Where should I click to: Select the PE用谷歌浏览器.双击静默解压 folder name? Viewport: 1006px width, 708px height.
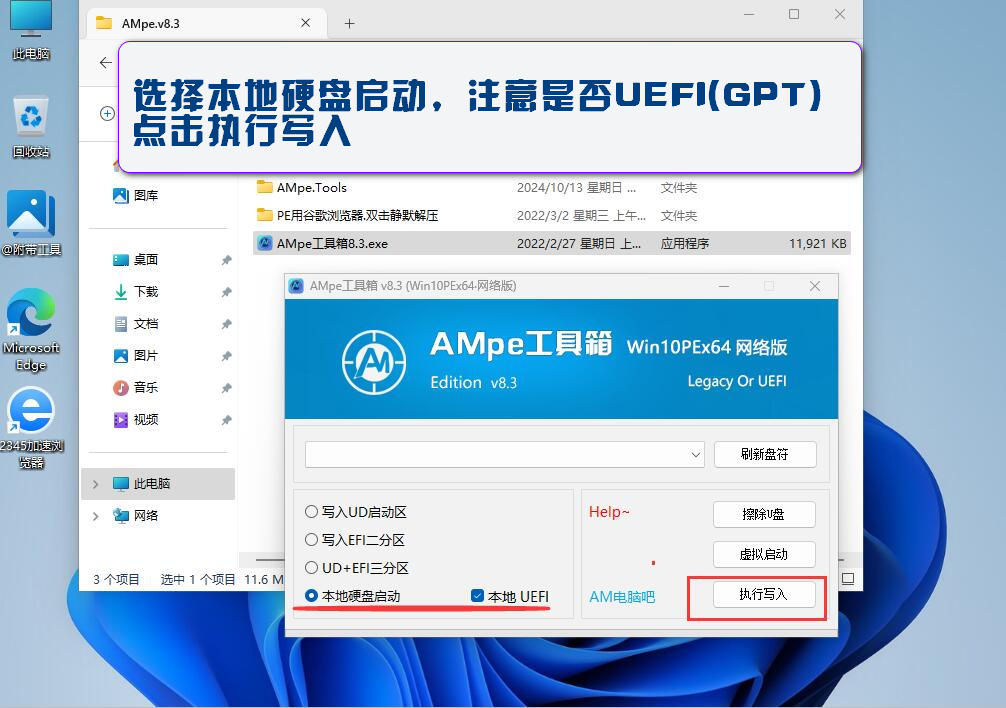pyautogui.click(x=357, y=215)
